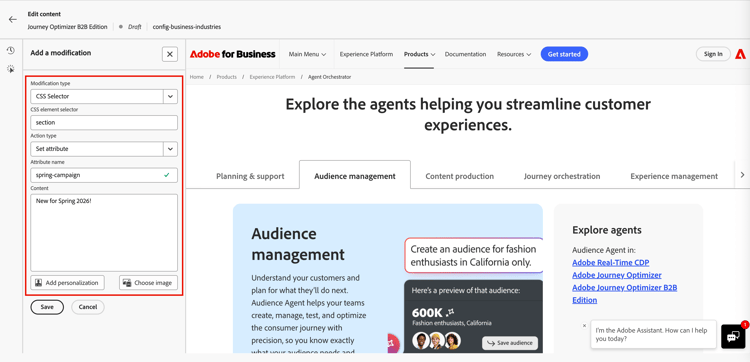Viewport: 750px width, 362px height.
Task: Switch to the Experience management tab
Action: pyautogui.click(x=674, y=176)
